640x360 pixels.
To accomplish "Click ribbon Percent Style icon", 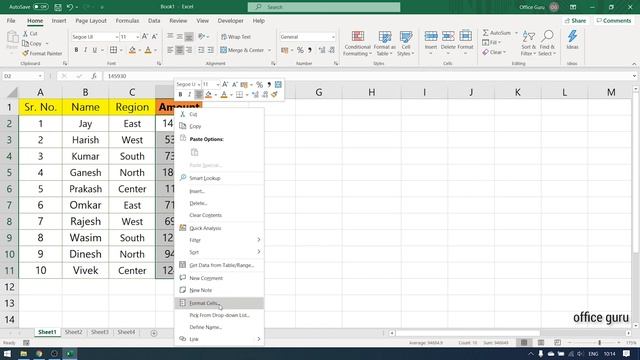I will [300, 50].
